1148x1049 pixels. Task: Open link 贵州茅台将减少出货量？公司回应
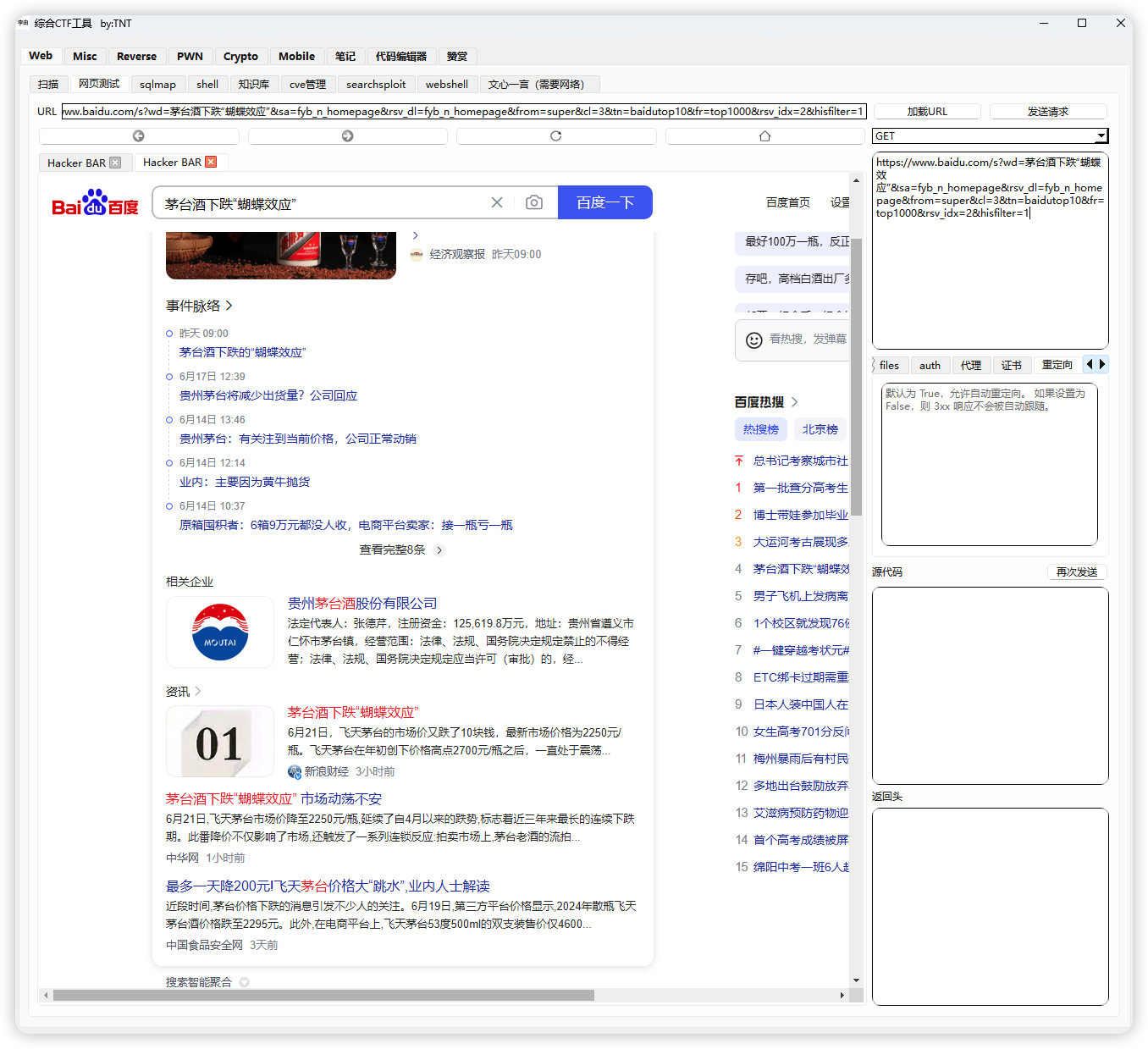268,395
